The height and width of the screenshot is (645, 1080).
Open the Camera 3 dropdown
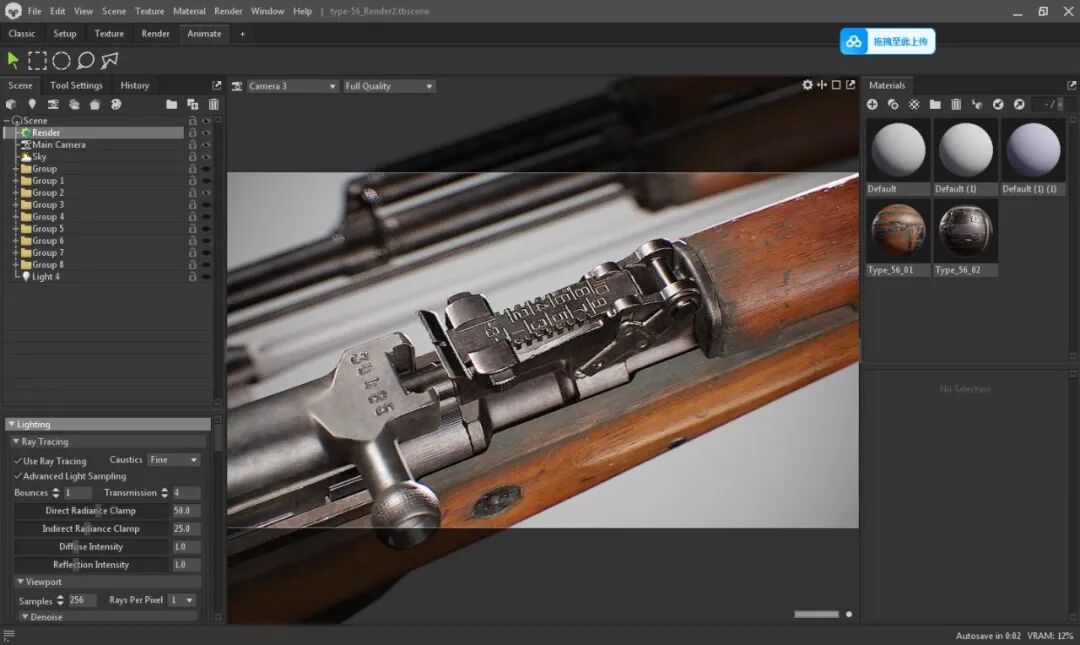pos(292,86)
